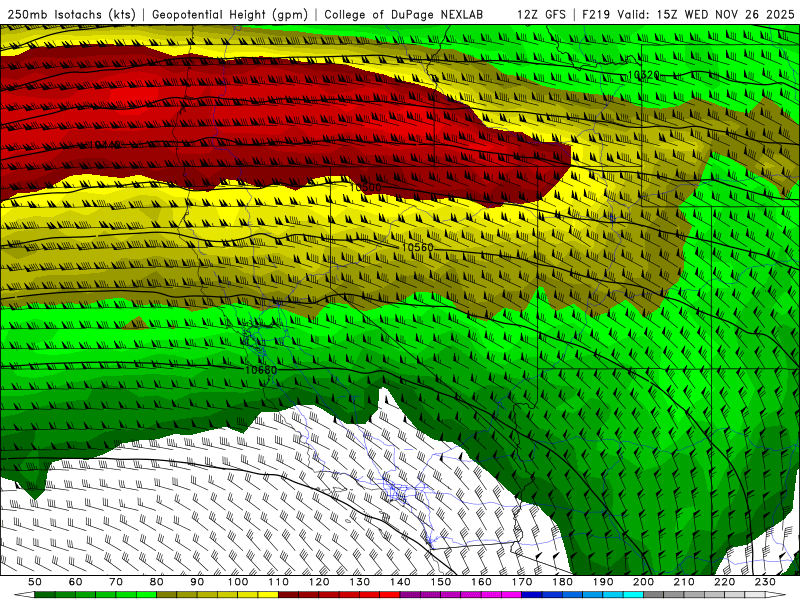Click the cyan color bar swatch below 190
This screenshot has width=800, height=600.
click(613, 595)
